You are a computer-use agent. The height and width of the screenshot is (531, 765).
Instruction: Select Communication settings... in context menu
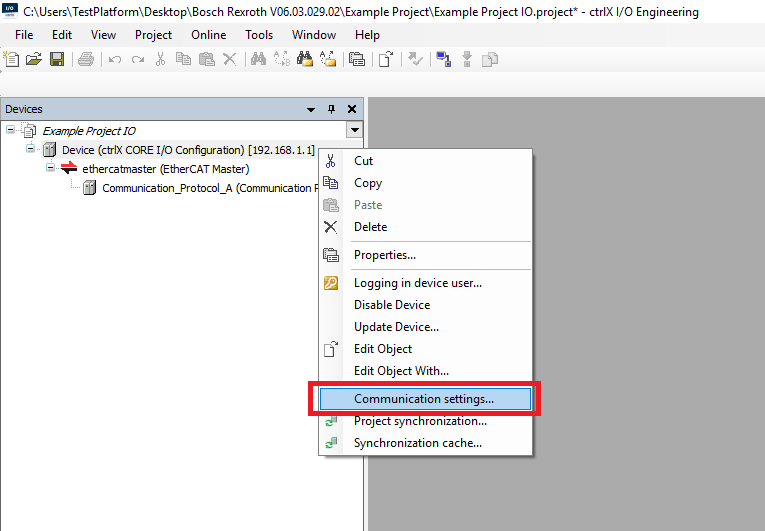pyautogui.click(x=424, y=399)
